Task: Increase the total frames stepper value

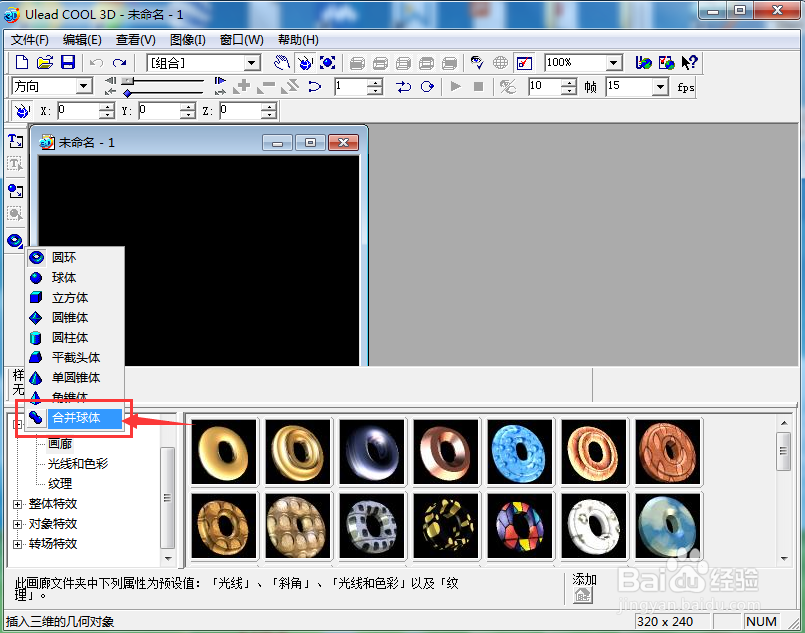Action: click(569, 82)
